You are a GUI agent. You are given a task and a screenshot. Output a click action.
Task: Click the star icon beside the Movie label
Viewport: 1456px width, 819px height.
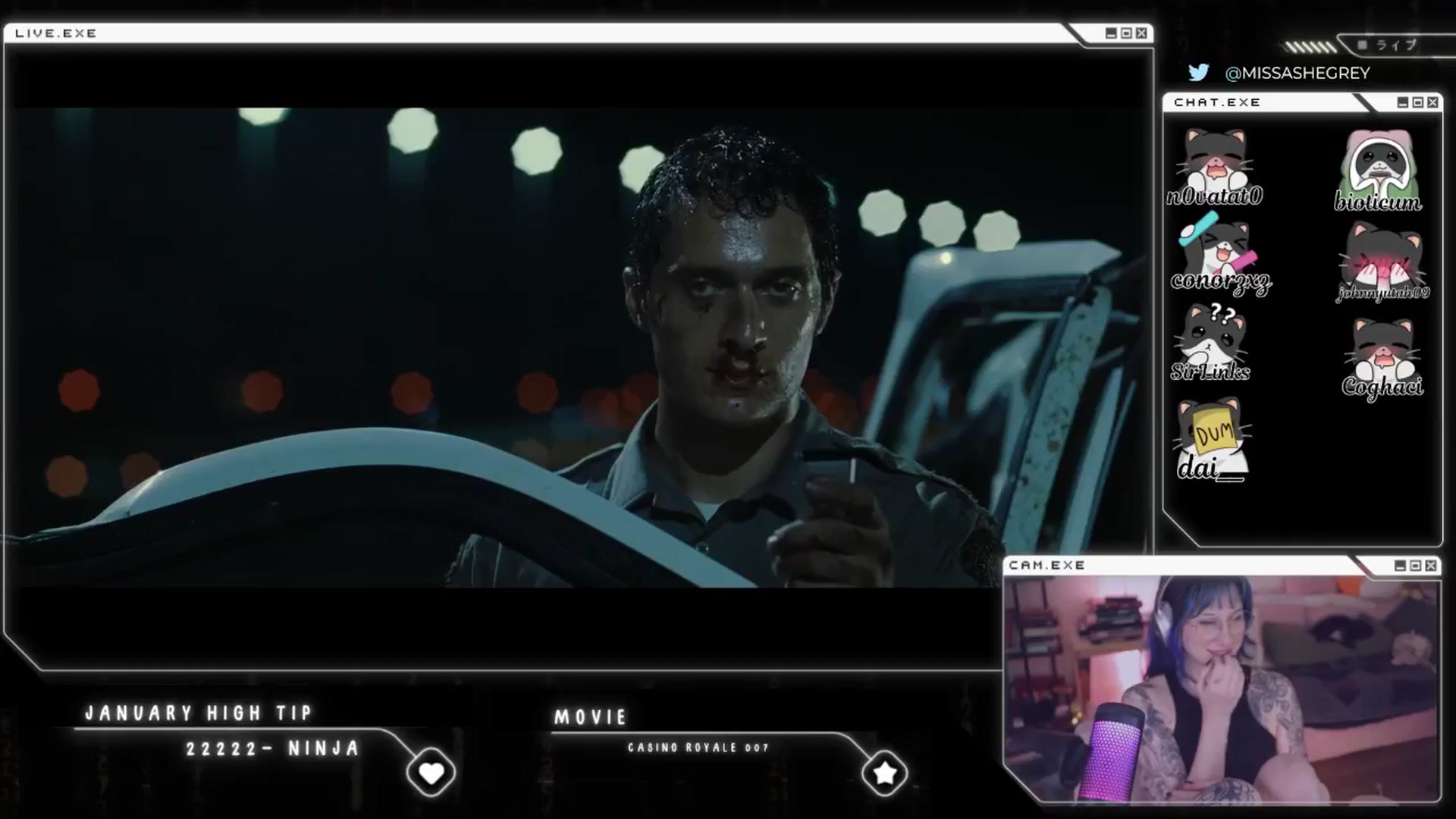coord(884,773)
